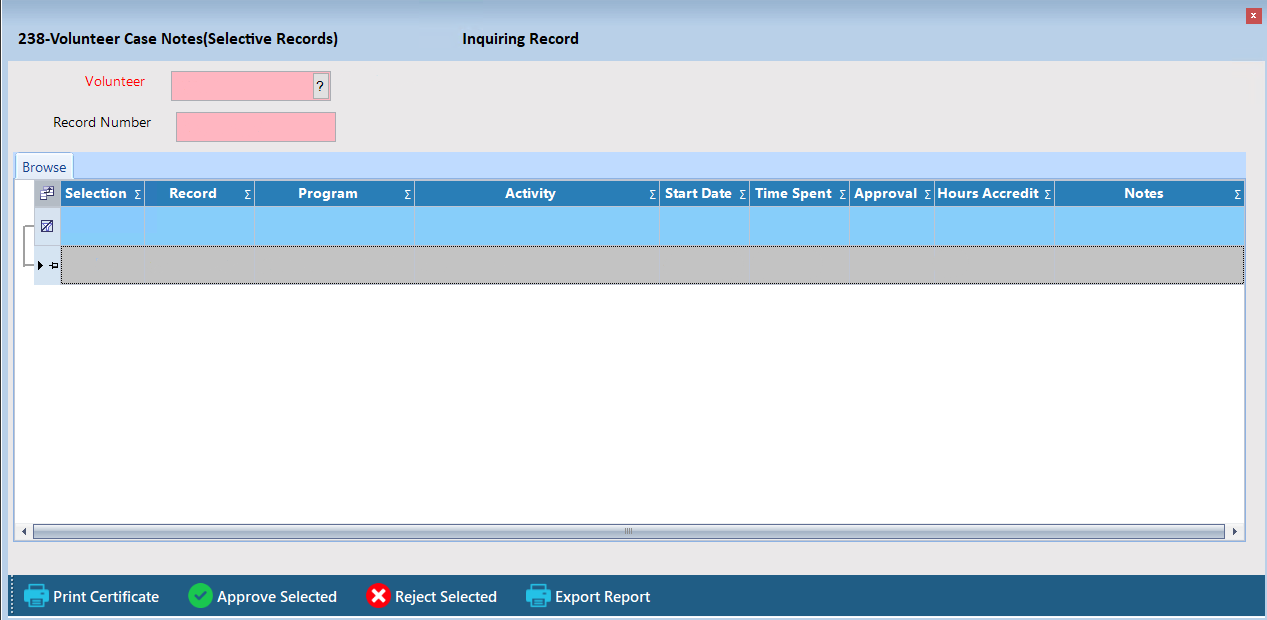The width and height of the screenshot is (1267, 620).
Task: Click the Print Certificate printer icon
Action: 36,596
